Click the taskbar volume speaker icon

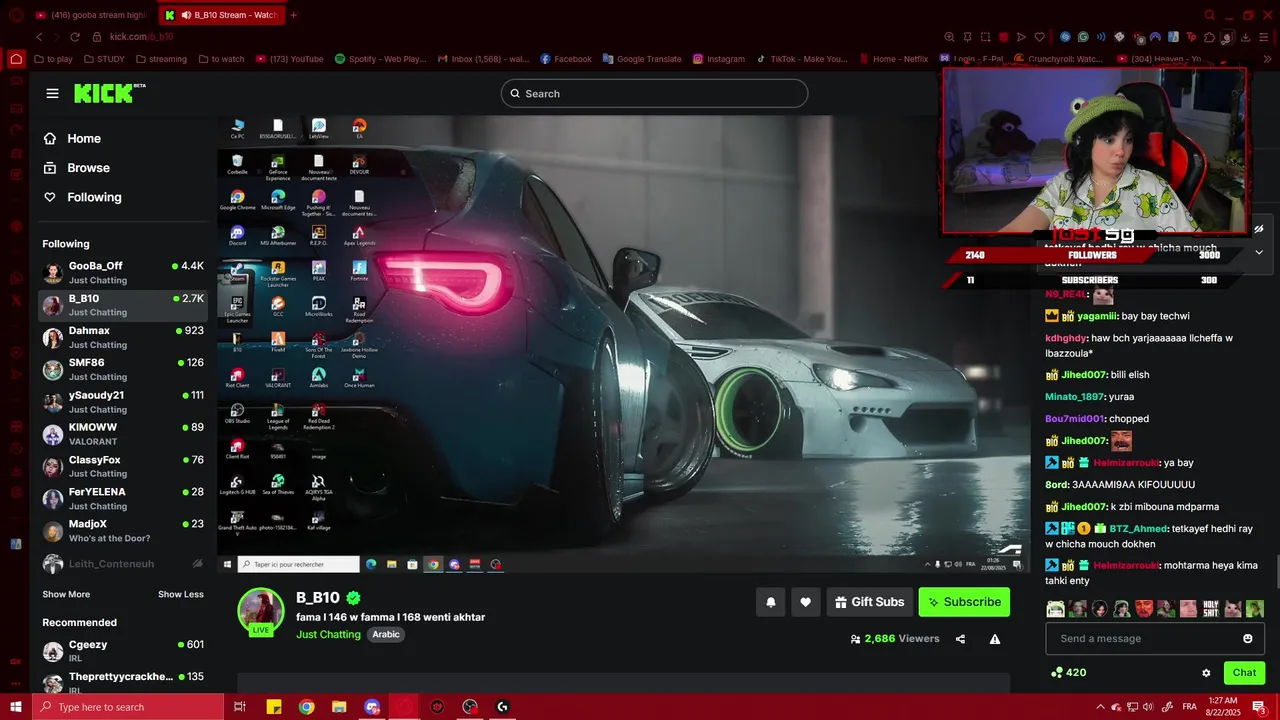(x=1148, y=707)
